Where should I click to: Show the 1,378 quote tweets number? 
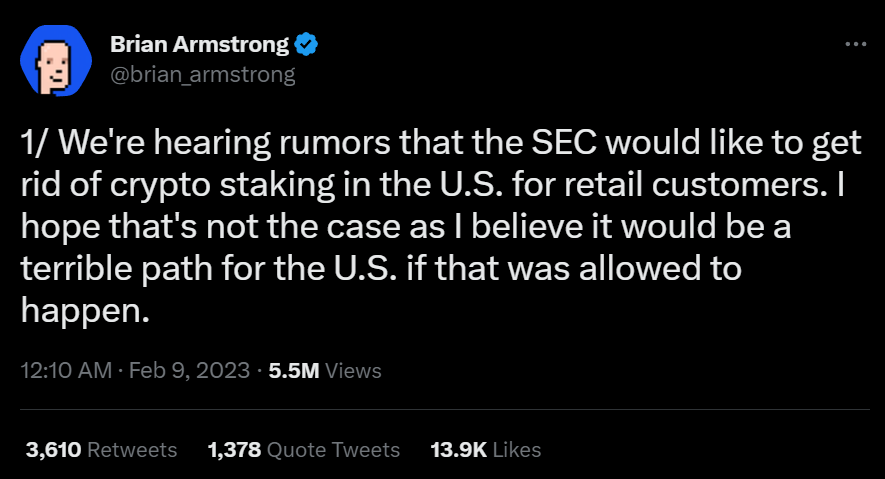(x=234, y=450)
